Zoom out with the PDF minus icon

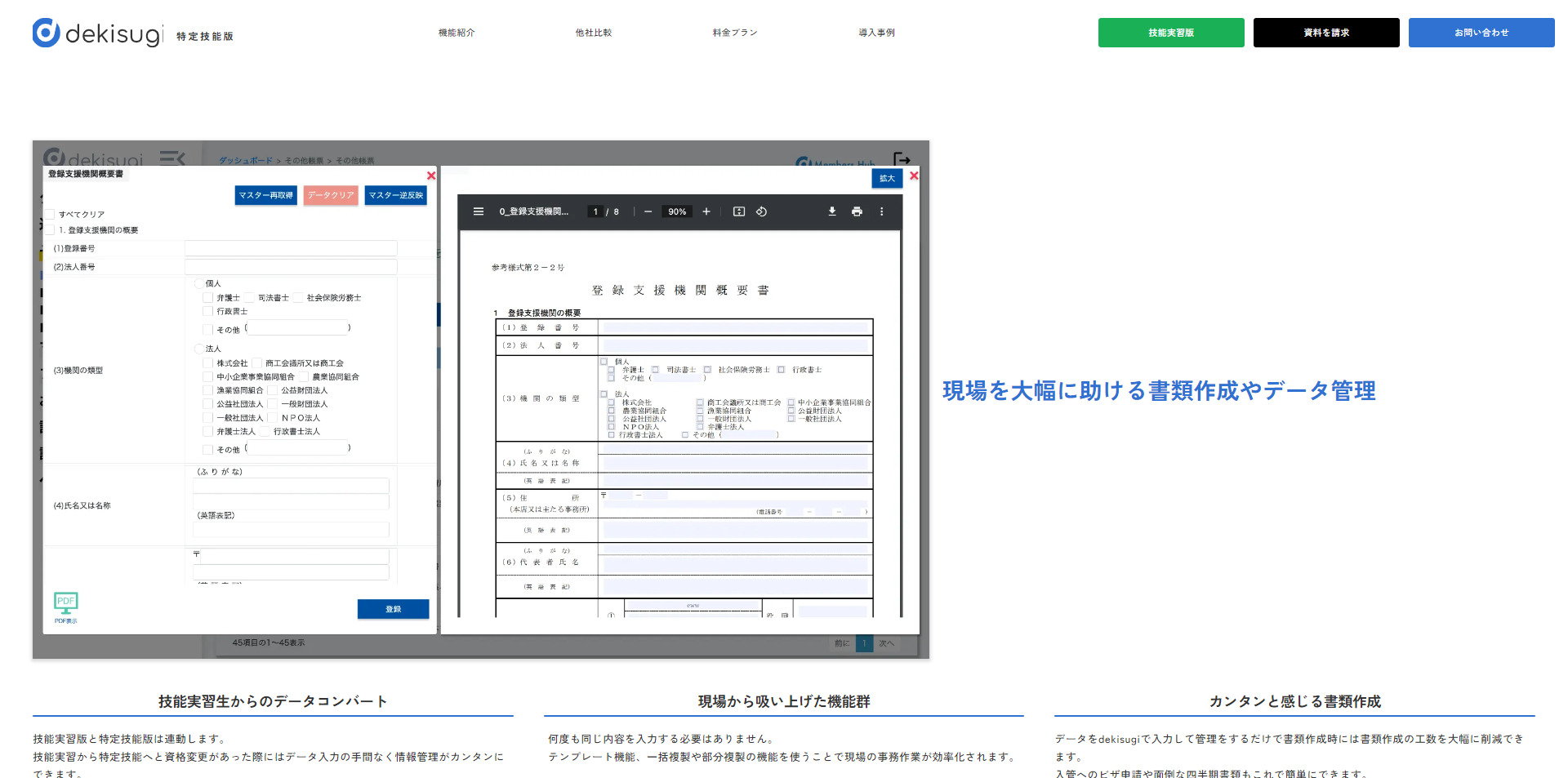648,211
